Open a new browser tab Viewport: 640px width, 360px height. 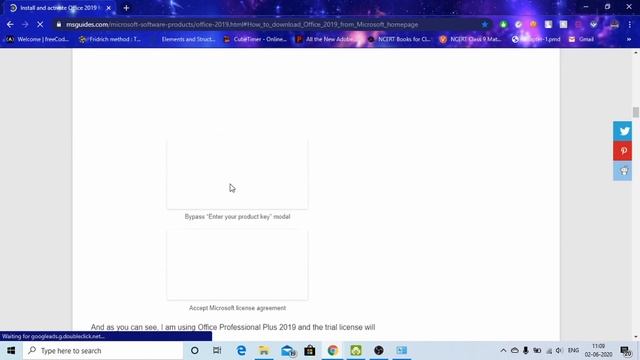(126, 8)
